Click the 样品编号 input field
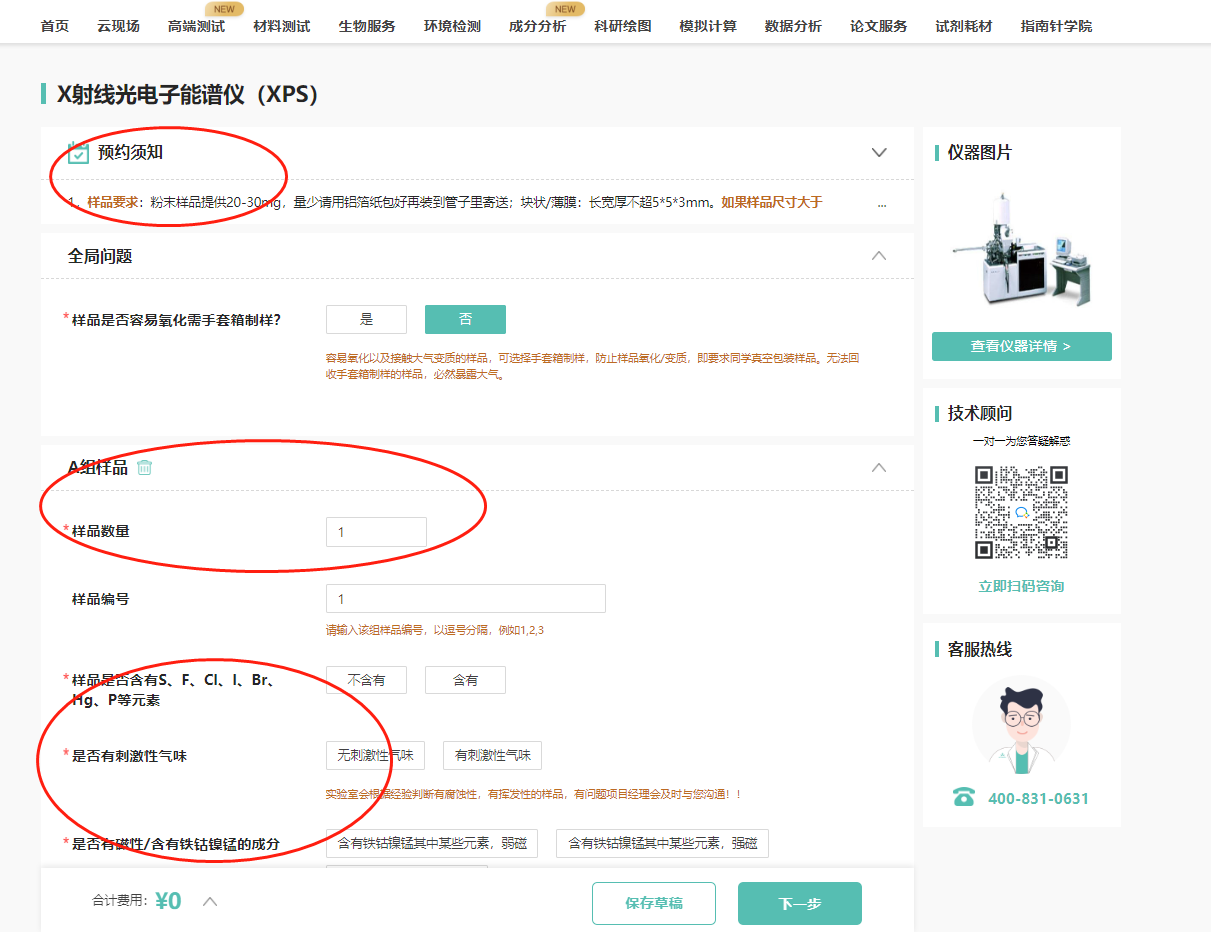This screenshot has height=932, width=1211. pyautogui.click(x=465, y=598)
